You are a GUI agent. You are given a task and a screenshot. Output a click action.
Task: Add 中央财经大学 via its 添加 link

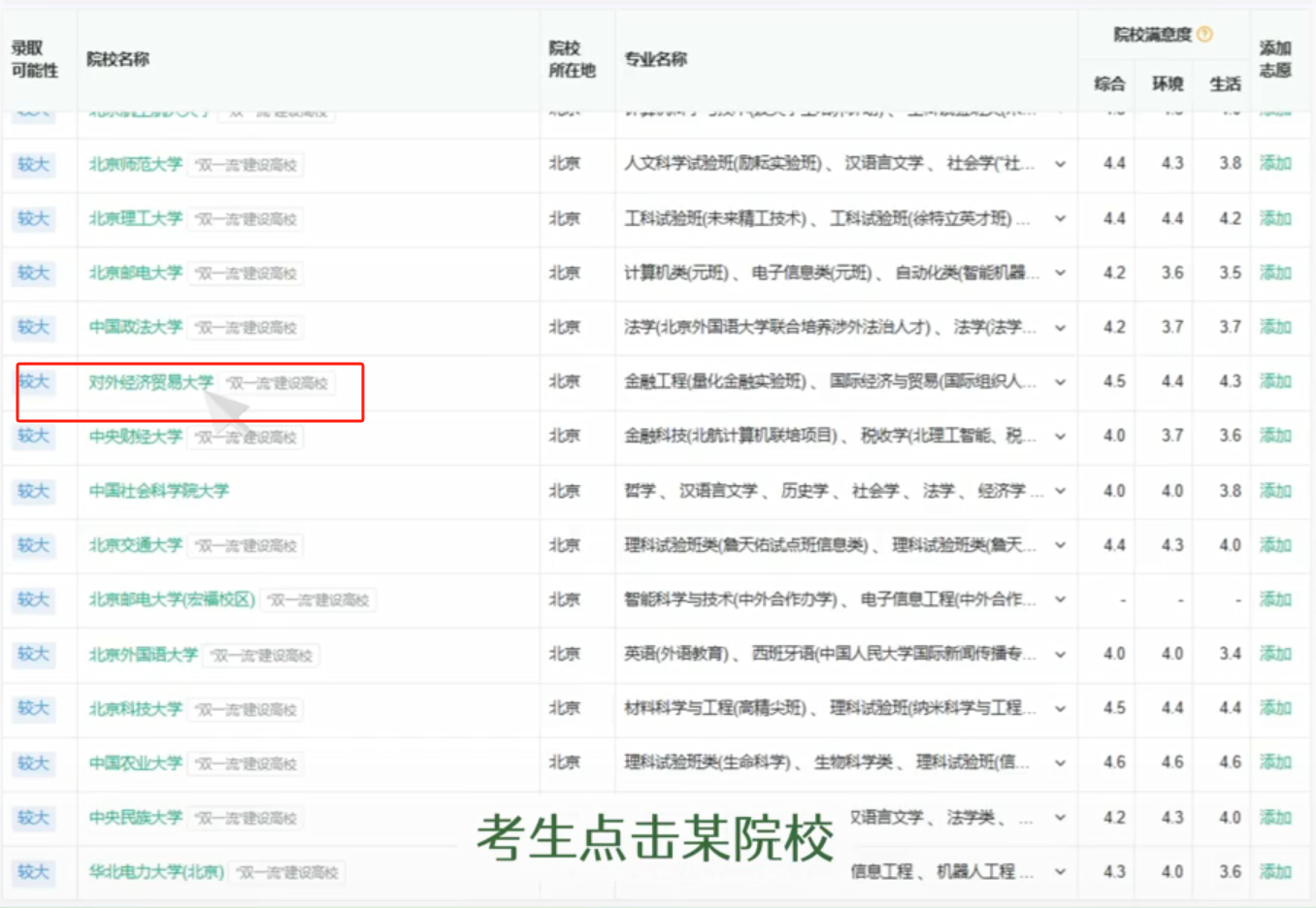click(x=1275, y=436)
